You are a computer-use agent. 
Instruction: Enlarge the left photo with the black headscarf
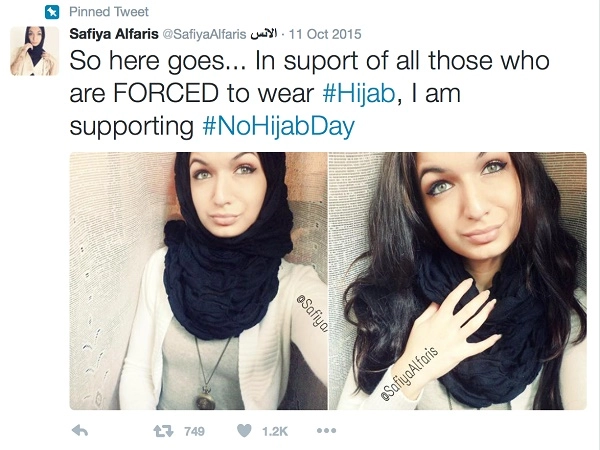coord(198,281)
